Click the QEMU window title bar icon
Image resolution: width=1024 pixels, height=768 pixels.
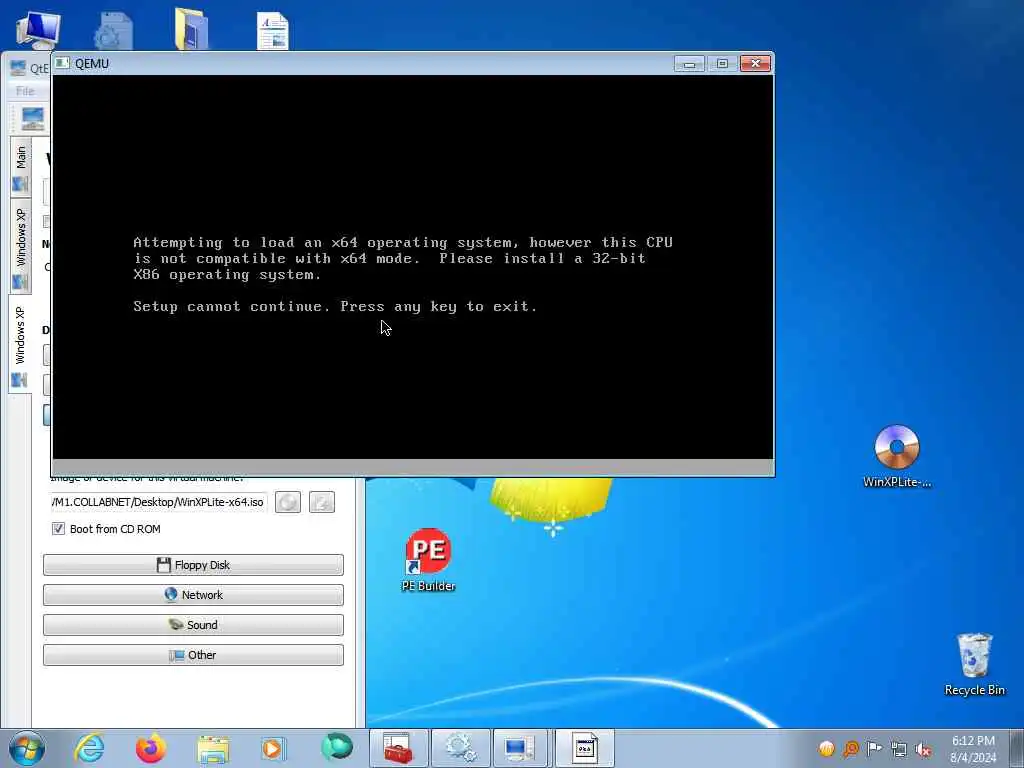(62, 63)
